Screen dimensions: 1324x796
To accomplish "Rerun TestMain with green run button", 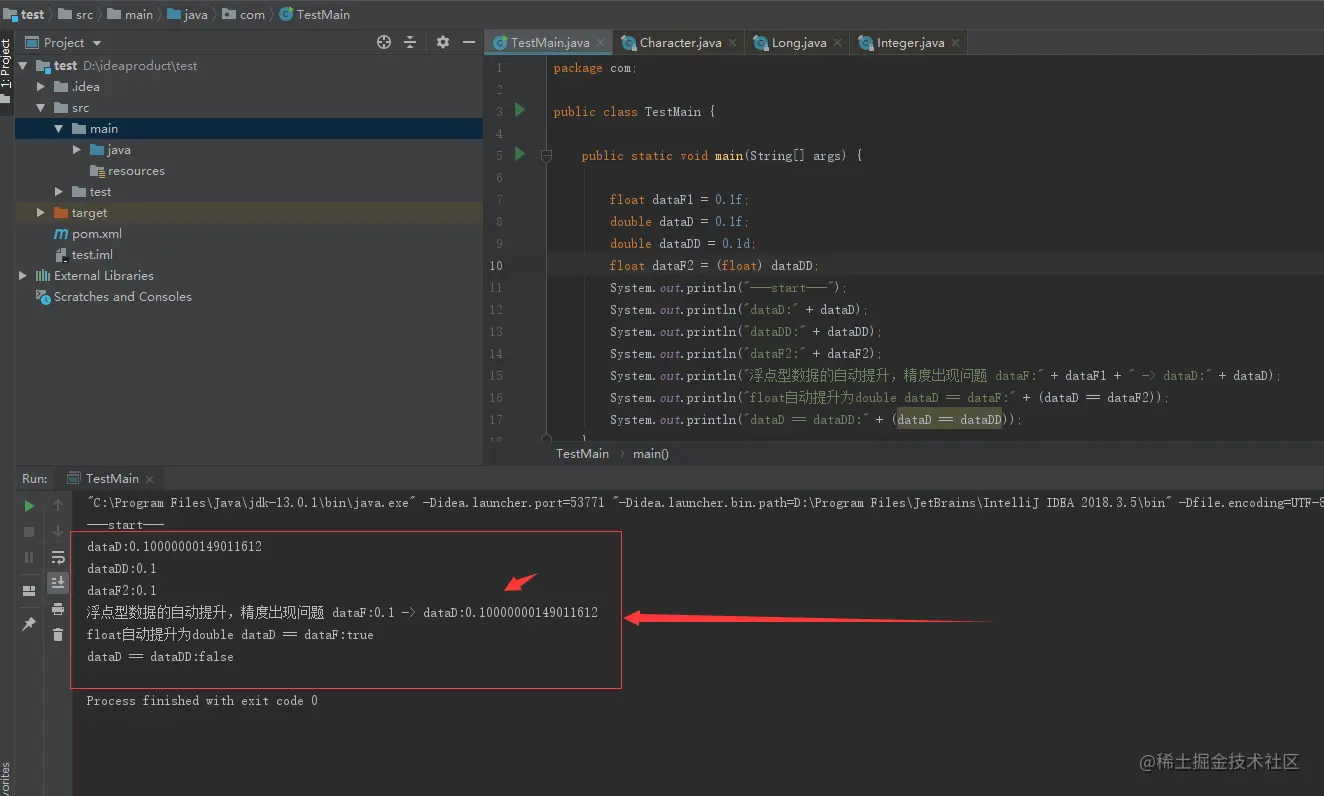I will coord(29,506).
